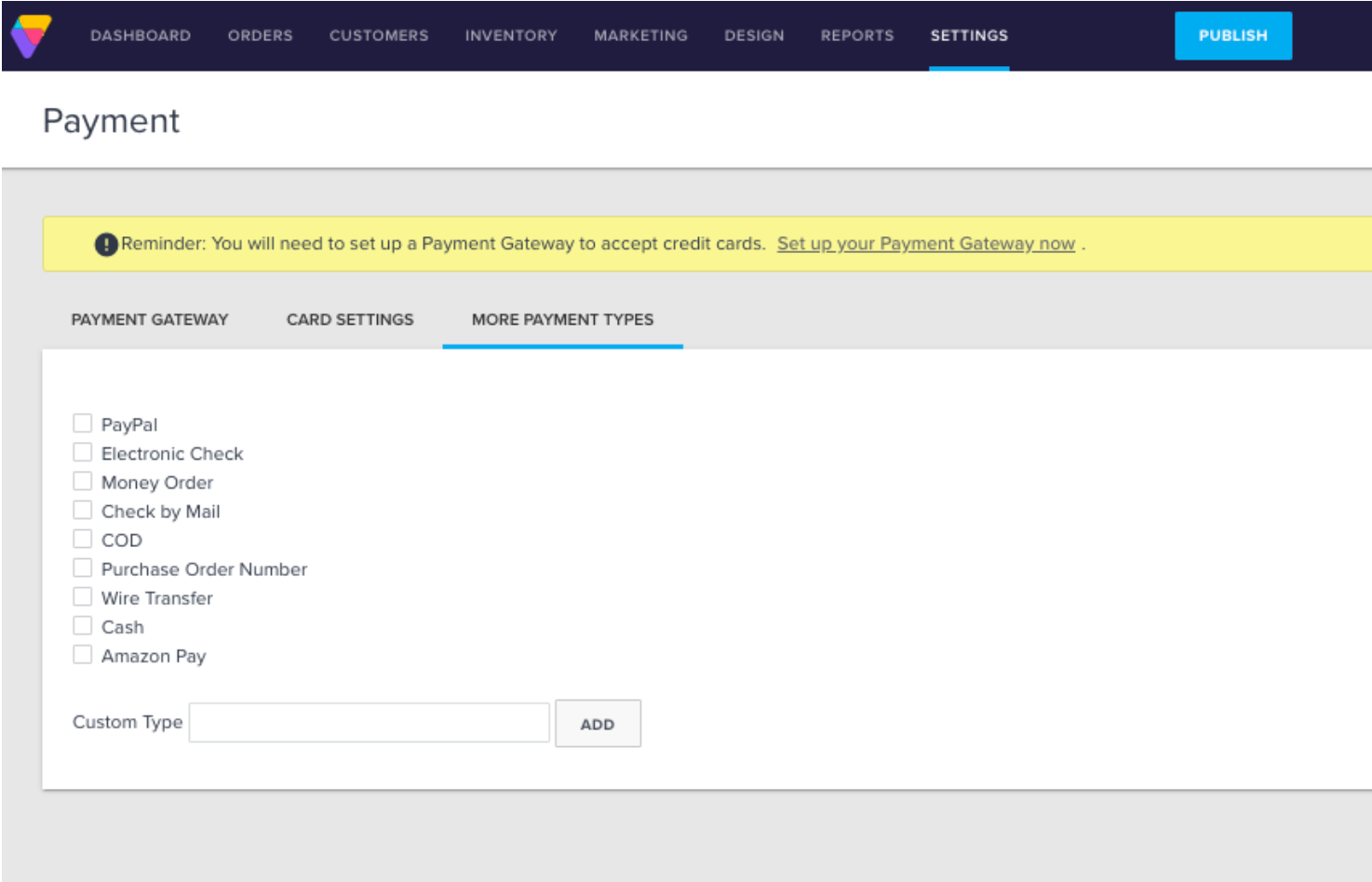Navigate to the Reports menu
Image resolution: width=1372 pixels, height=882 pixels.
tap(856, 35)
